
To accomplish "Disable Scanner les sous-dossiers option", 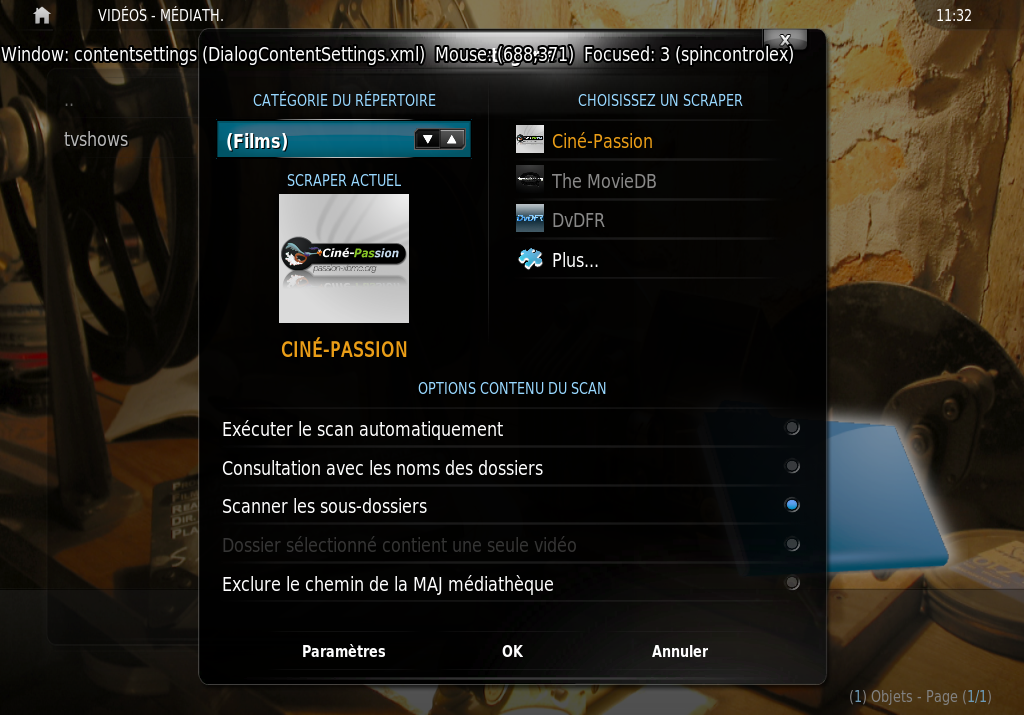I will click(511, 506).
